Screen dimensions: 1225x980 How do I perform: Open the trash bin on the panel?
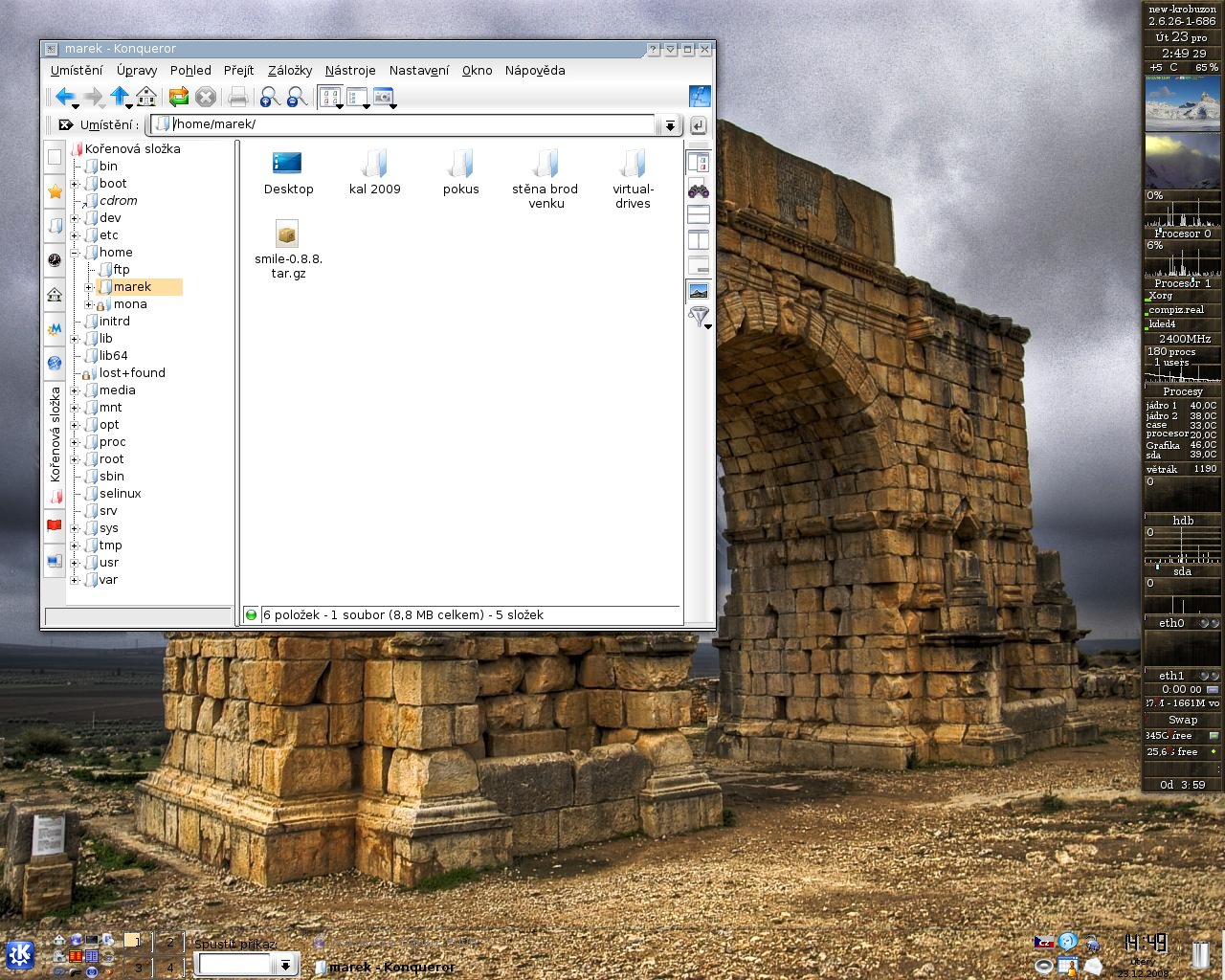tap(1200, 954)
